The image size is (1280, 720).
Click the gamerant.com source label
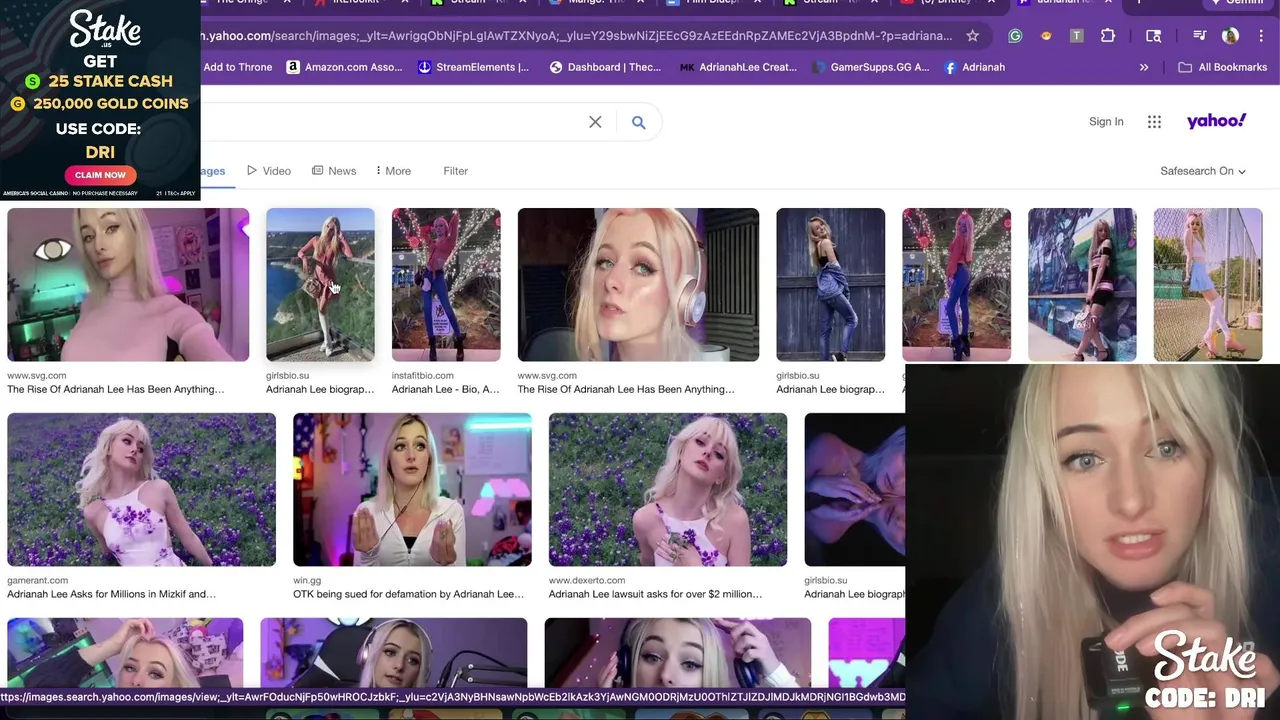point(37,580)
